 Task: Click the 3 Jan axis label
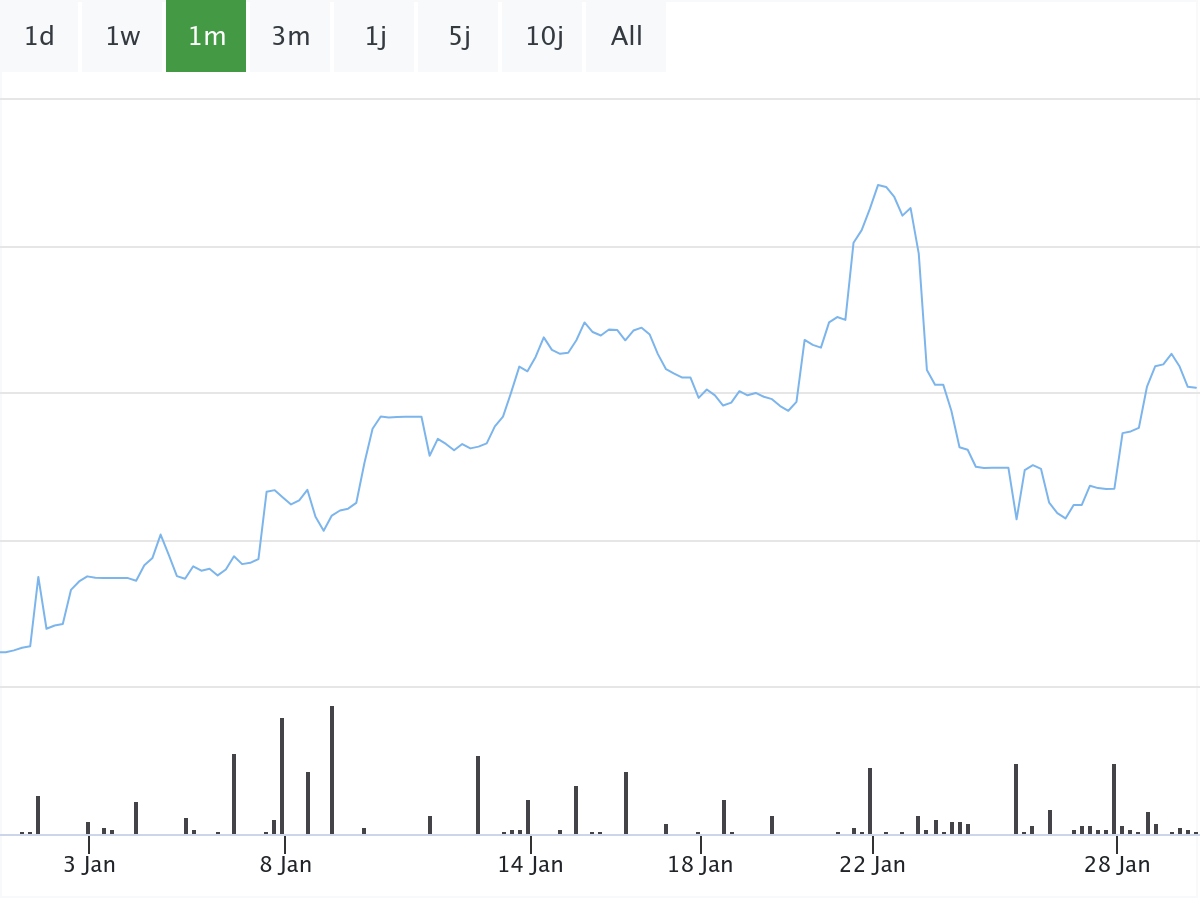coord(89,865)
